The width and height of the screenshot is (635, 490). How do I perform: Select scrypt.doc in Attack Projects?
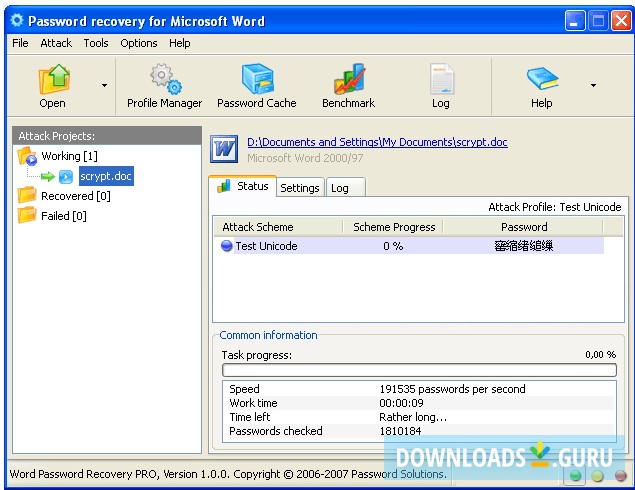106,176
